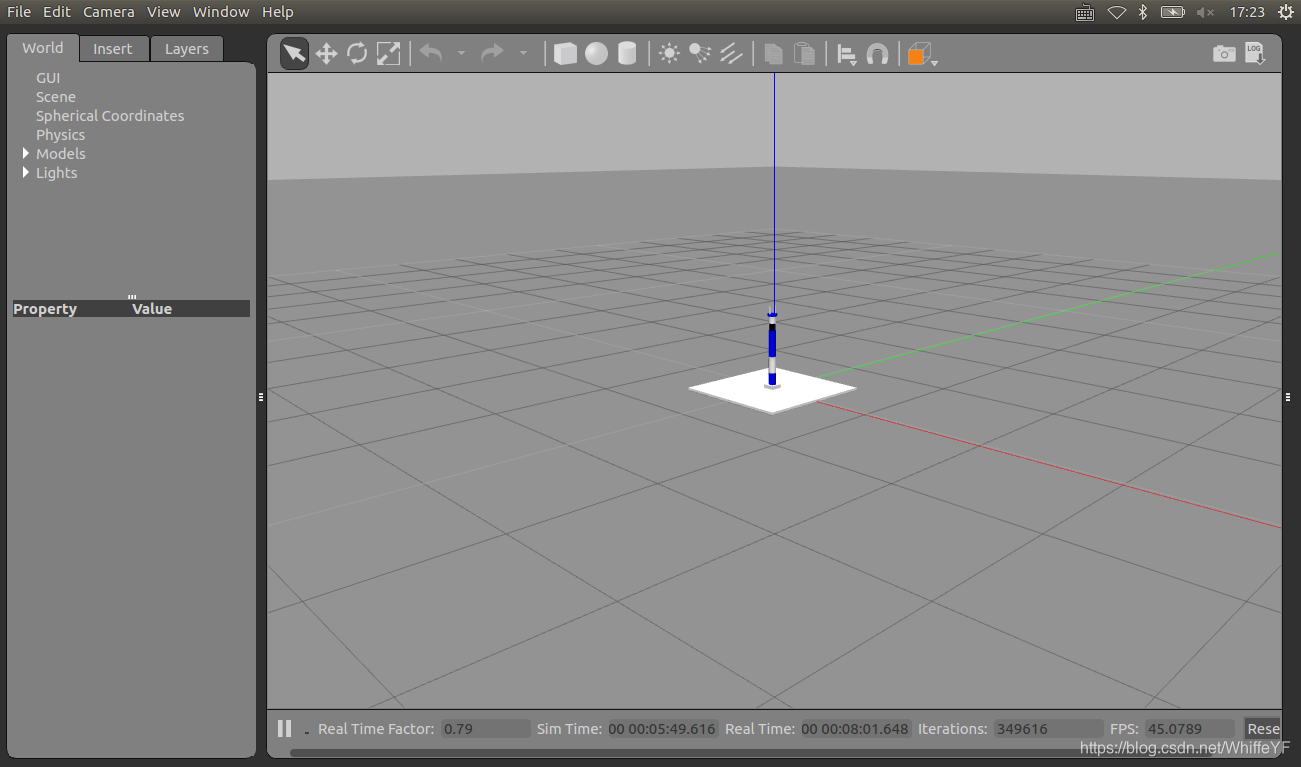
Task: Open the File menu
Action: pyautogui.click(x=19, y=12)
